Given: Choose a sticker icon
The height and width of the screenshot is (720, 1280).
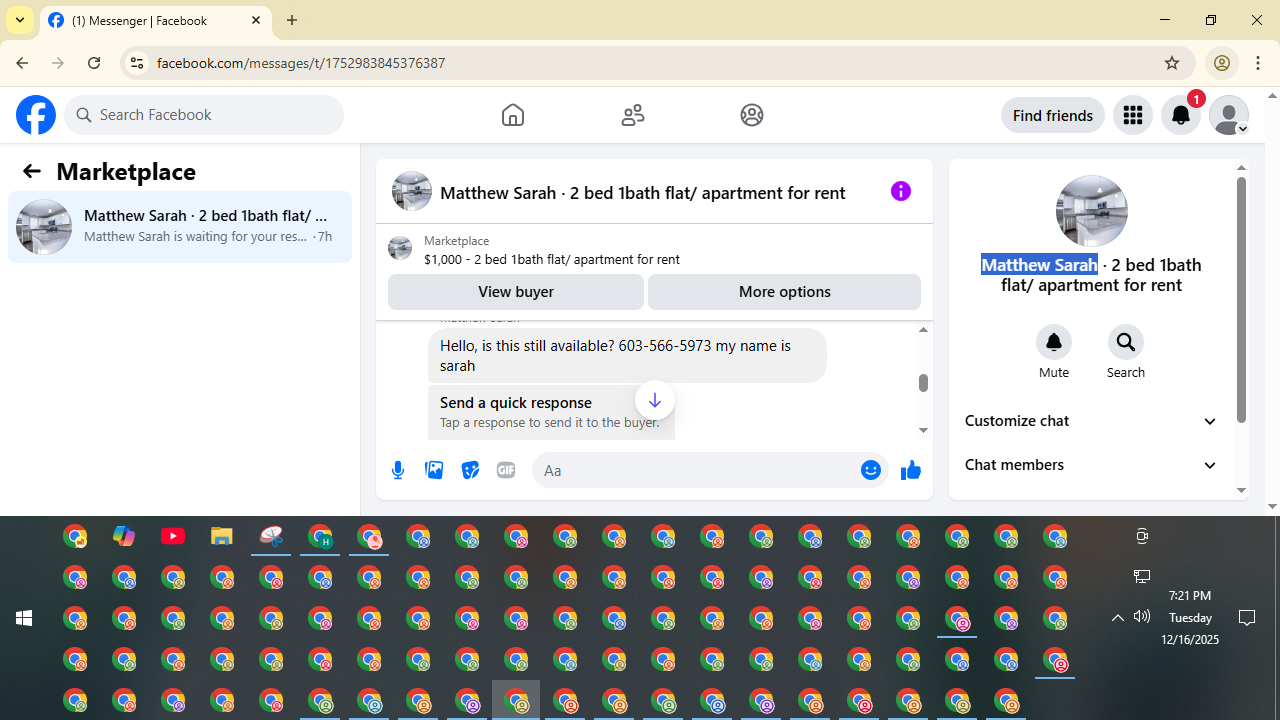Looking at the screenshot, I should (x=470, y=470).
